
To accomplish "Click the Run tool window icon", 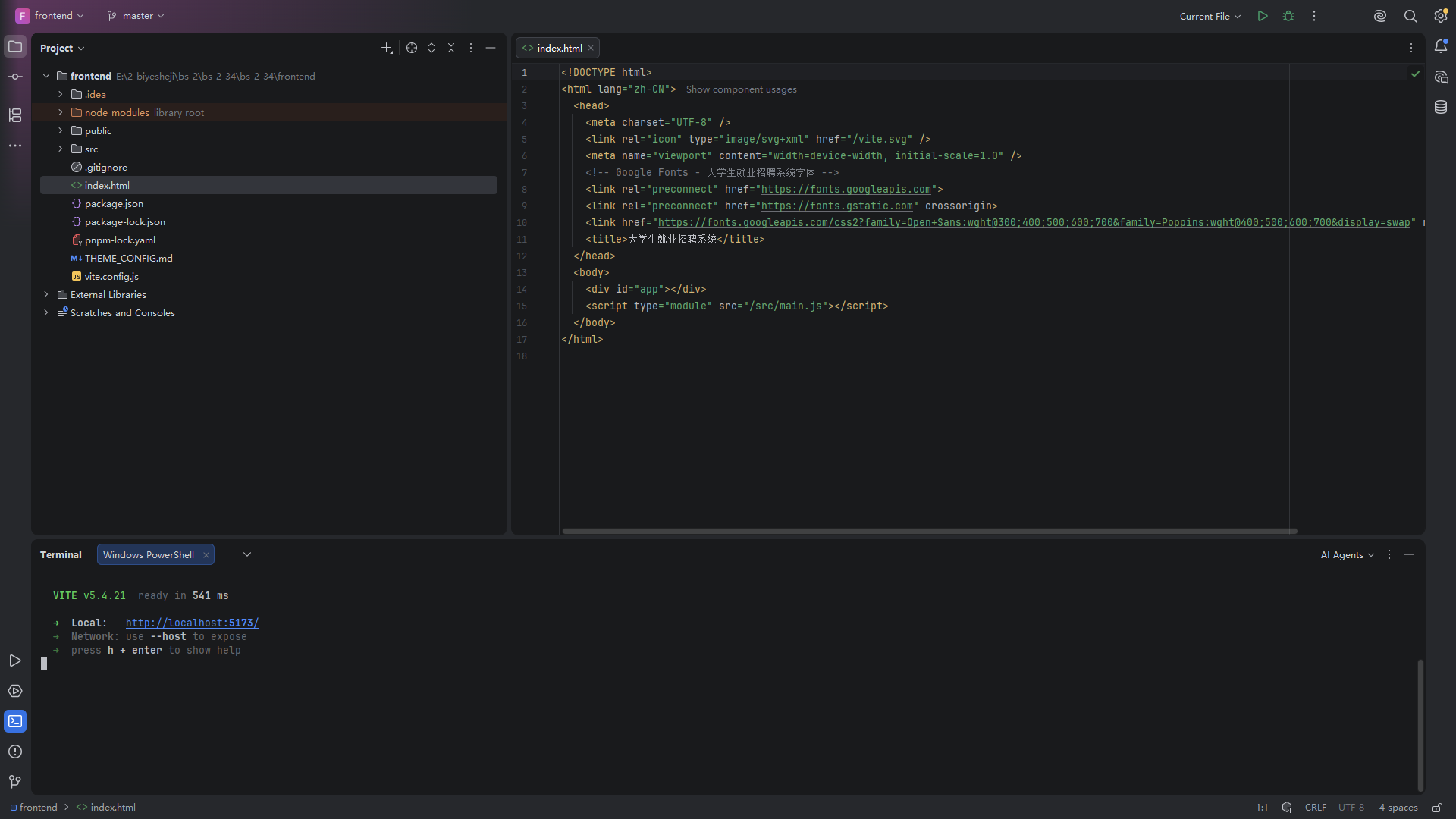I will click(x=15, y=661).
